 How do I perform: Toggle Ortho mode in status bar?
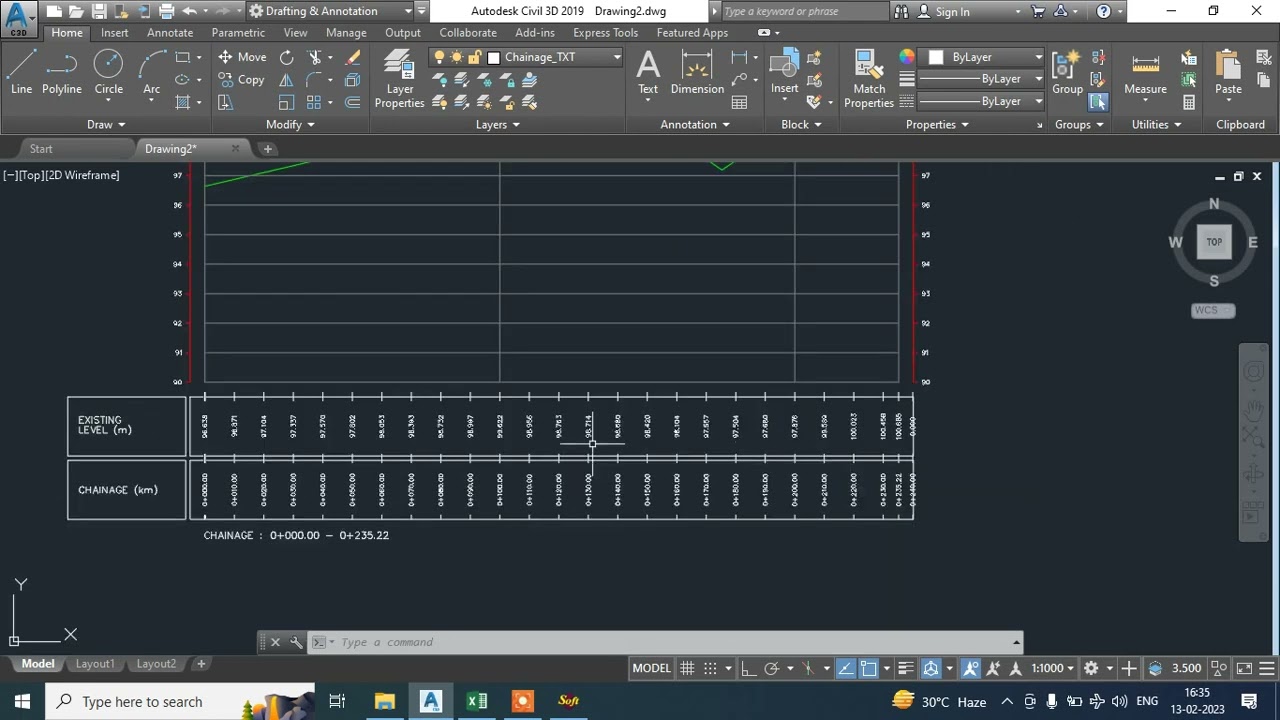pos(749,668)
